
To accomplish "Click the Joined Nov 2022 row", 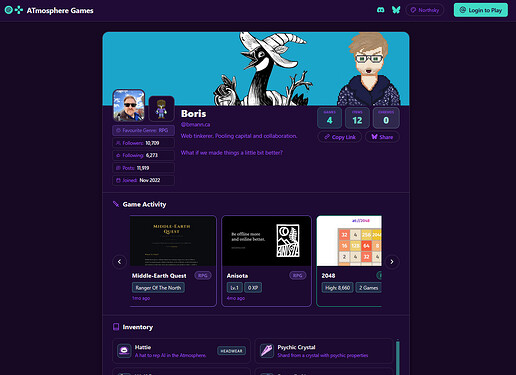I will pos(143,180).
